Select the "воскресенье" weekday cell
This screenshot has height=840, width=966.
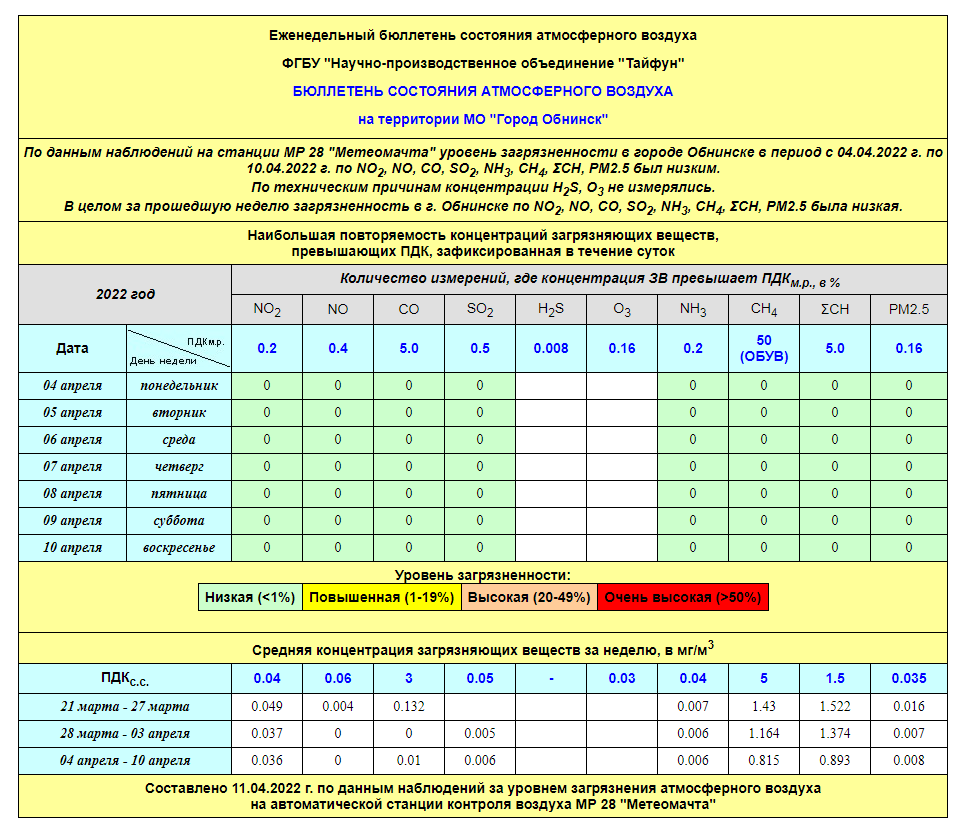[179, 547]
